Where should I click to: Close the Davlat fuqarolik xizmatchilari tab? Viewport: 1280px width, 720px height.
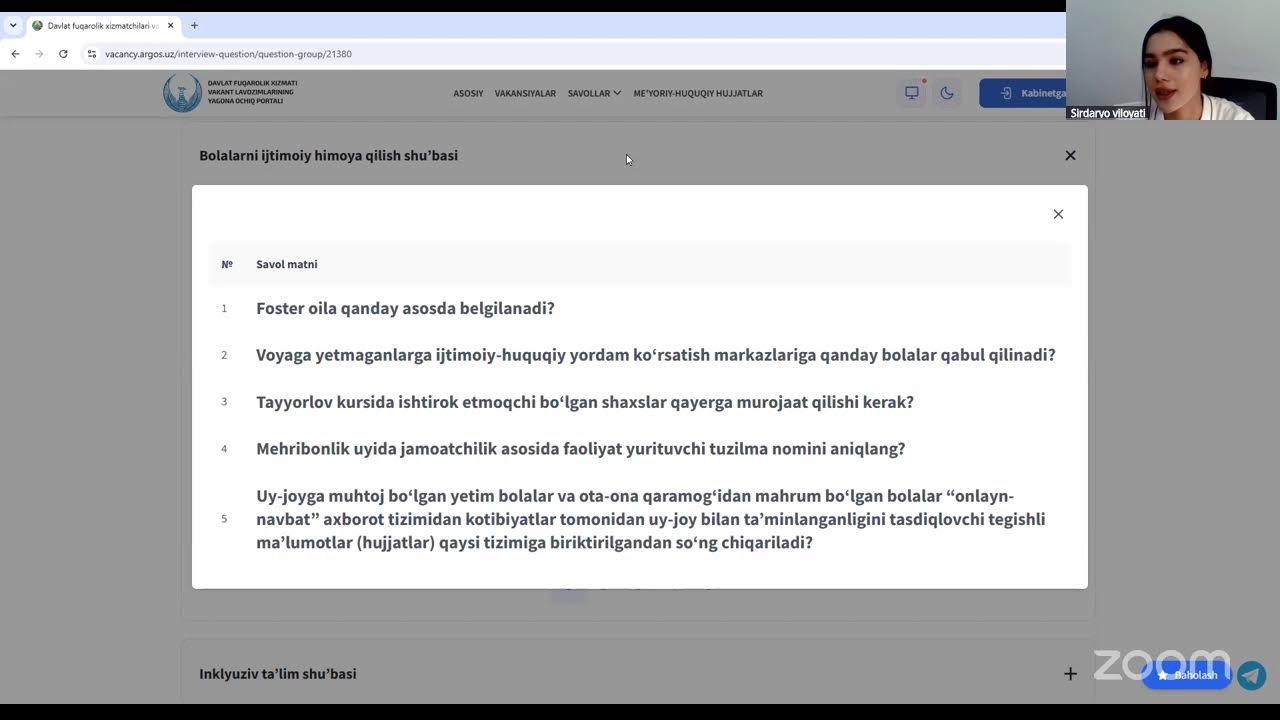(170, 26)
